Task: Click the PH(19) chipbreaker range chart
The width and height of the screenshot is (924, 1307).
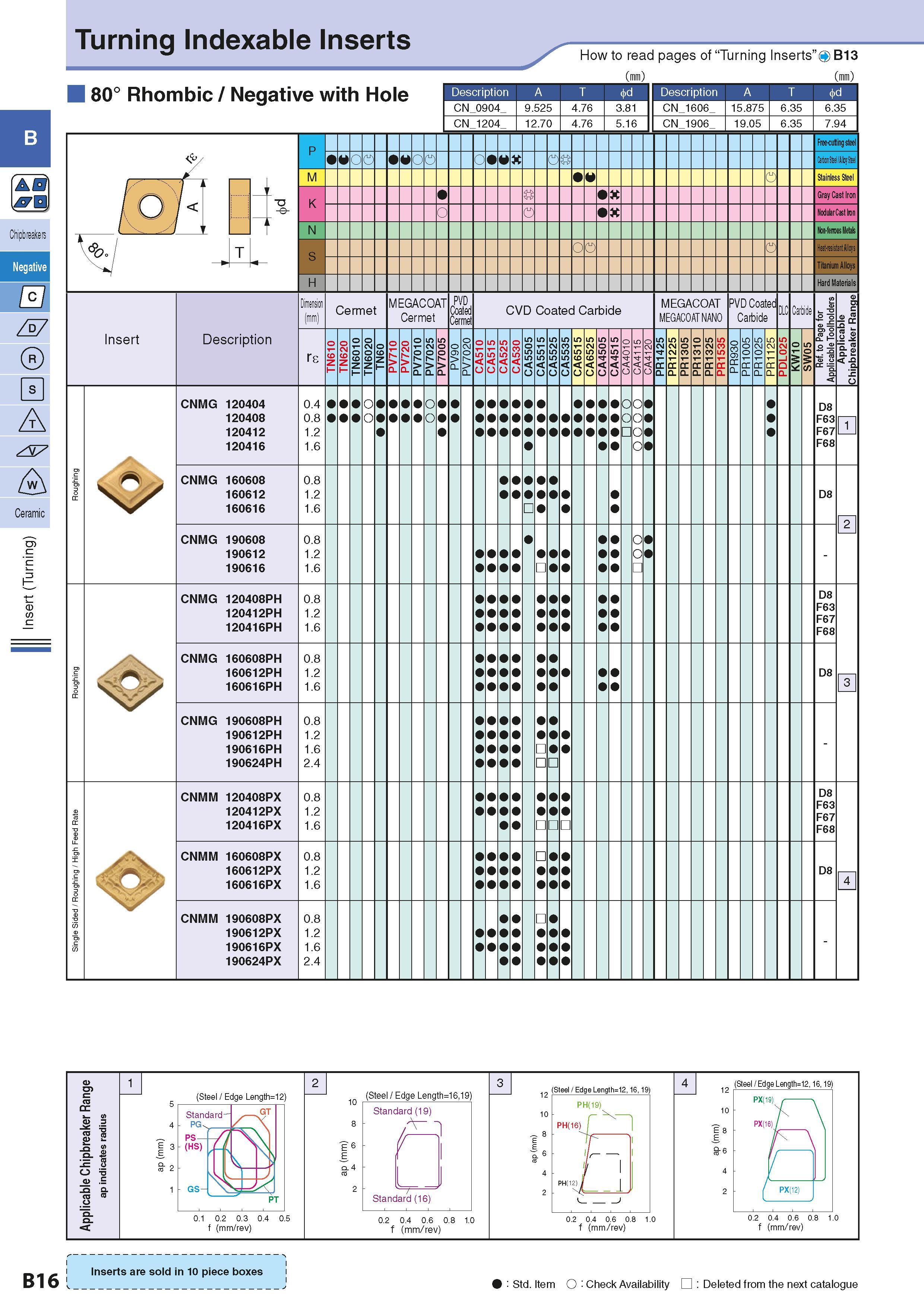Action: pos(601,1153)
